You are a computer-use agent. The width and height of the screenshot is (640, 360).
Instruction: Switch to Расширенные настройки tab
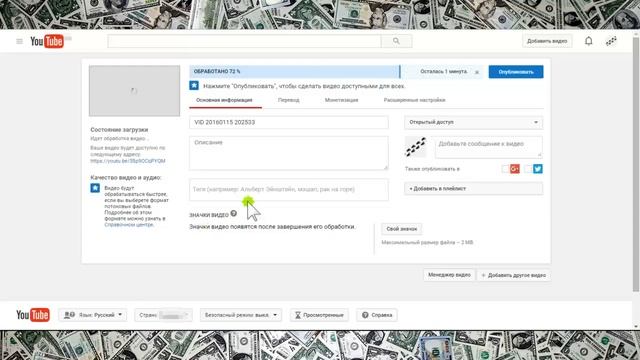click(x=414, y=100)
